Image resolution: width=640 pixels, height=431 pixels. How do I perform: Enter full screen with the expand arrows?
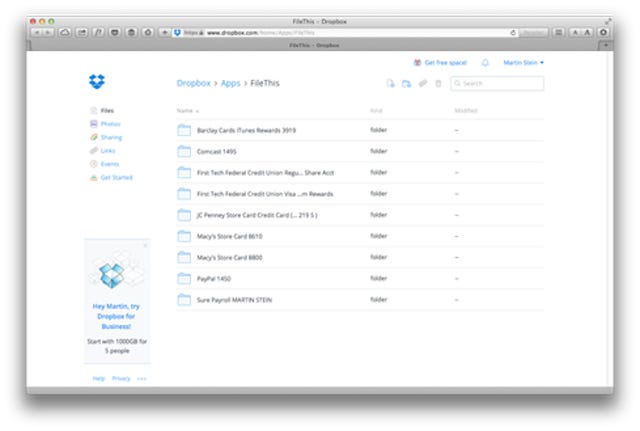click(x=608, y=21)
